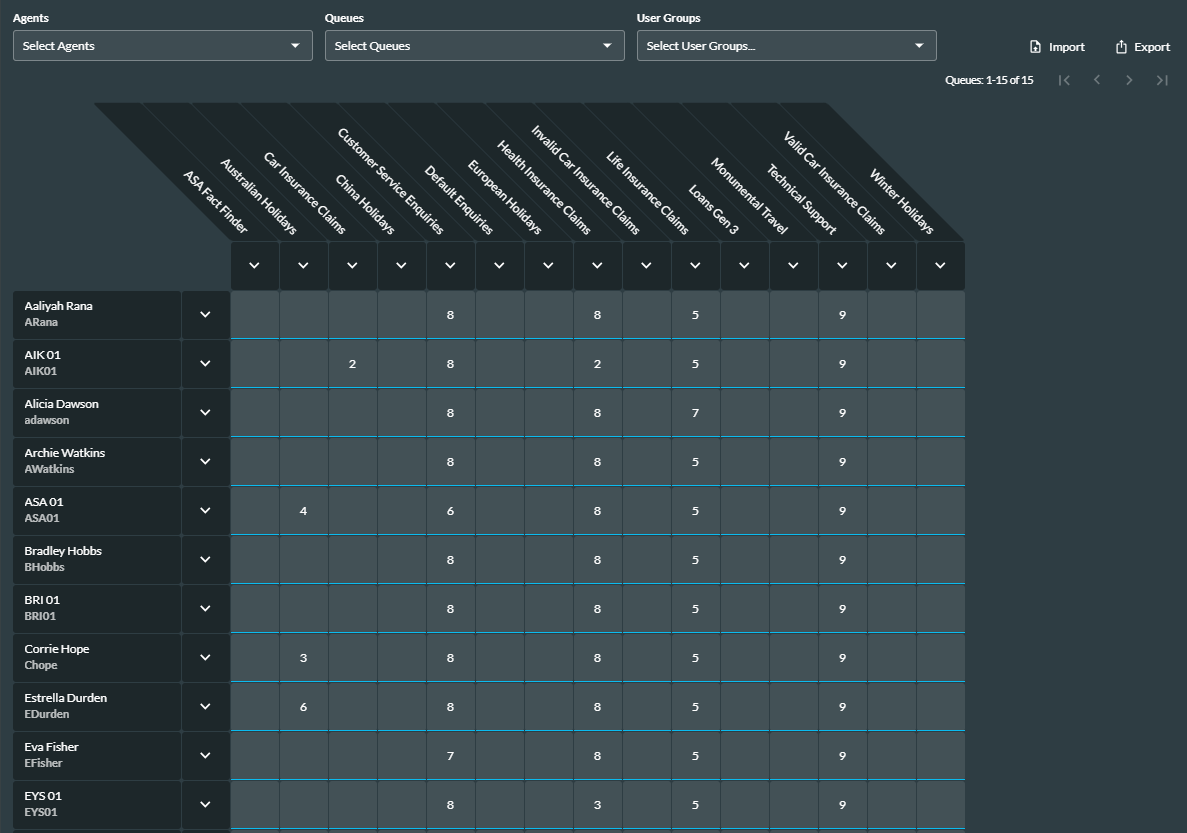Click ASA 01 Customer Service Enquiries value 6
1187x833 pixels.
point(450,511)
